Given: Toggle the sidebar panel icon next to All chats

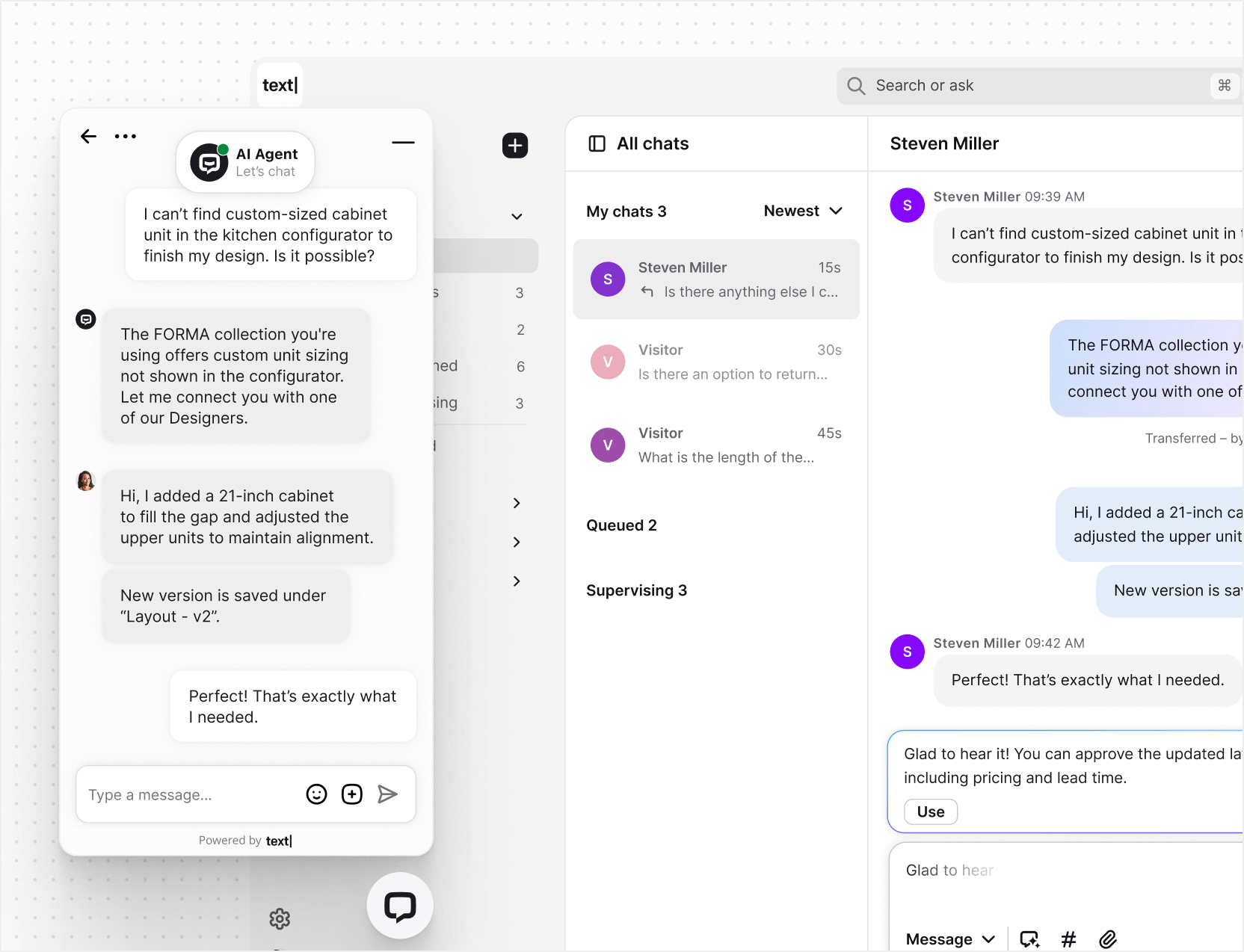Looking at the screenshot, I should pyautogui.click(x=597, y=143).
